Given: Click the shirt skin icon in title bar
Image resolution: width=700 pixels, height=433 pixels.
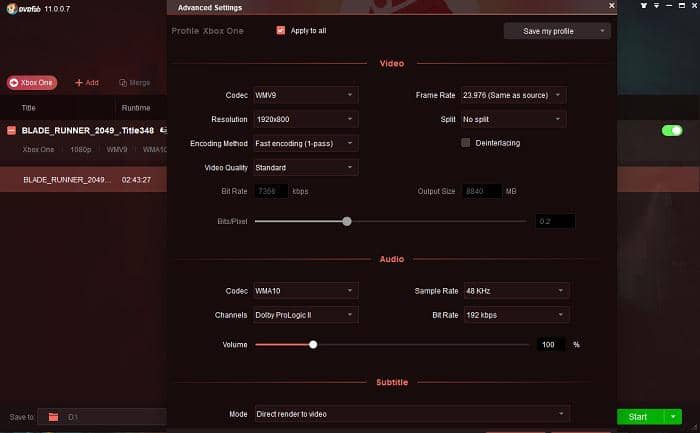Looking at the screenshot, I should coord(643,5).
